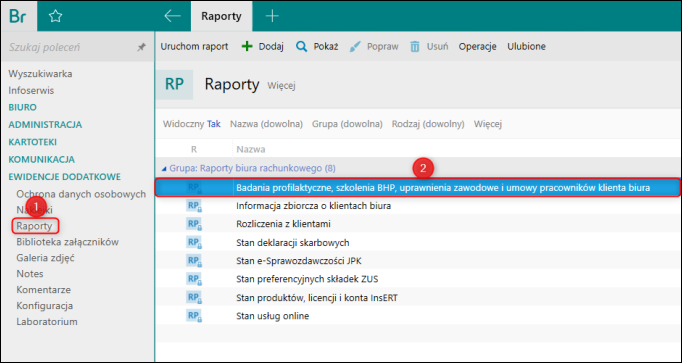Go back with the left arrow
This screenshot has width=682, height=363.
pos(172,16)
